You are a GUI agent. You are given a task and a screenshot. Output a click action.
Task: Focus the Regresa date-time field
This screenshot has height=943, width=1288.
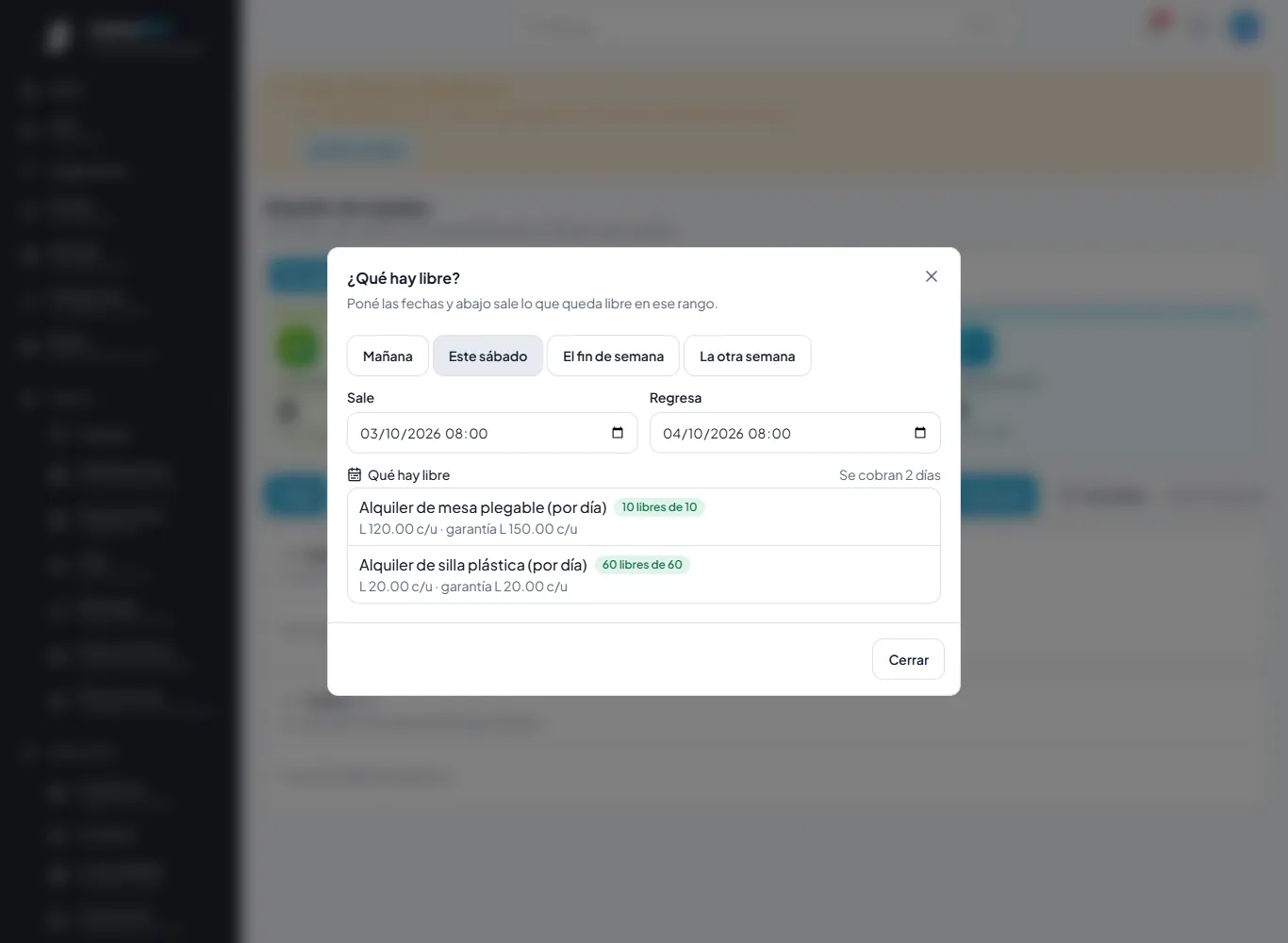795,433
